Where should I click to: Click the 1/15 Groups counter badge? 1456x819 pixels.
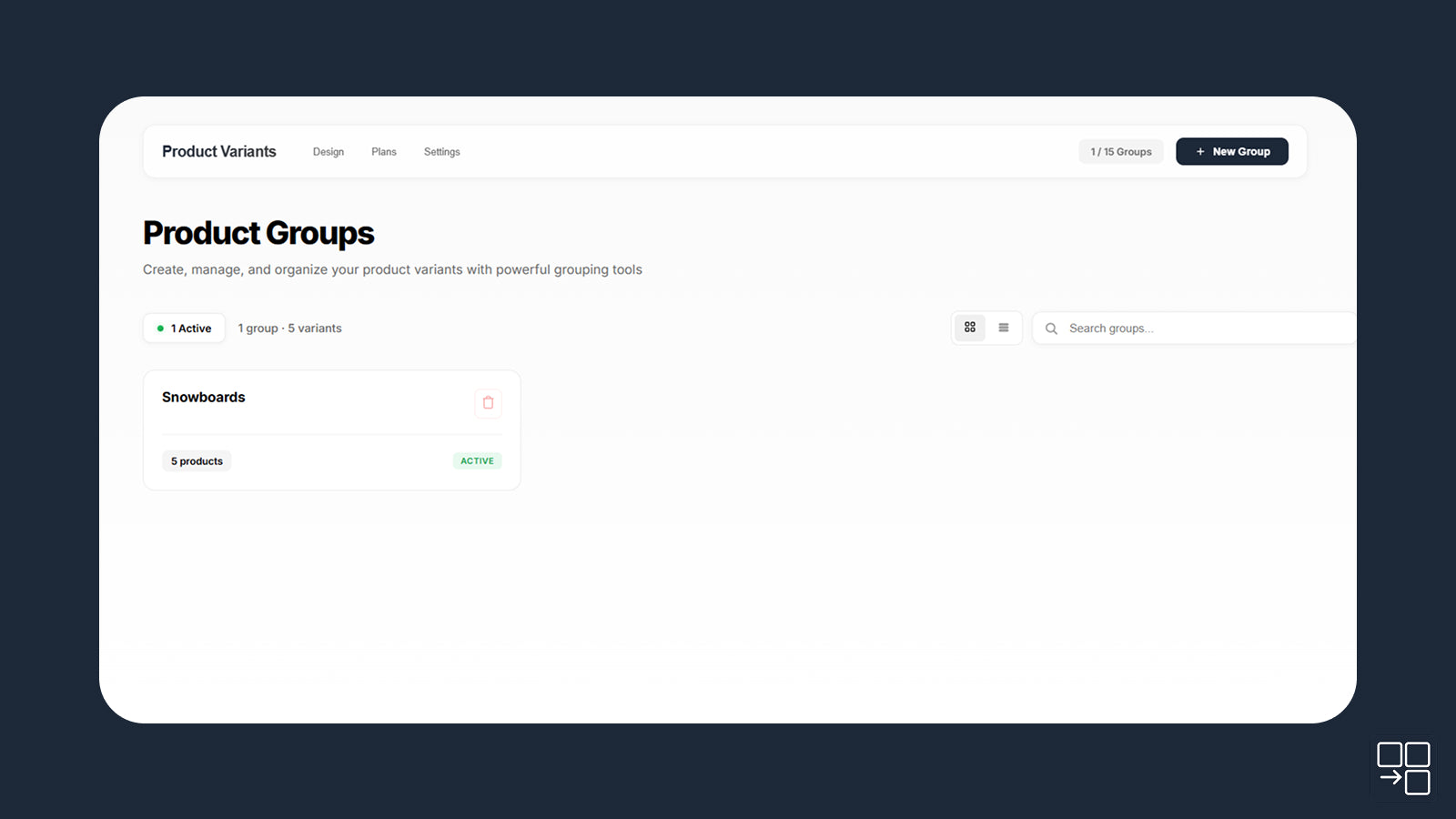(1120, 151)
